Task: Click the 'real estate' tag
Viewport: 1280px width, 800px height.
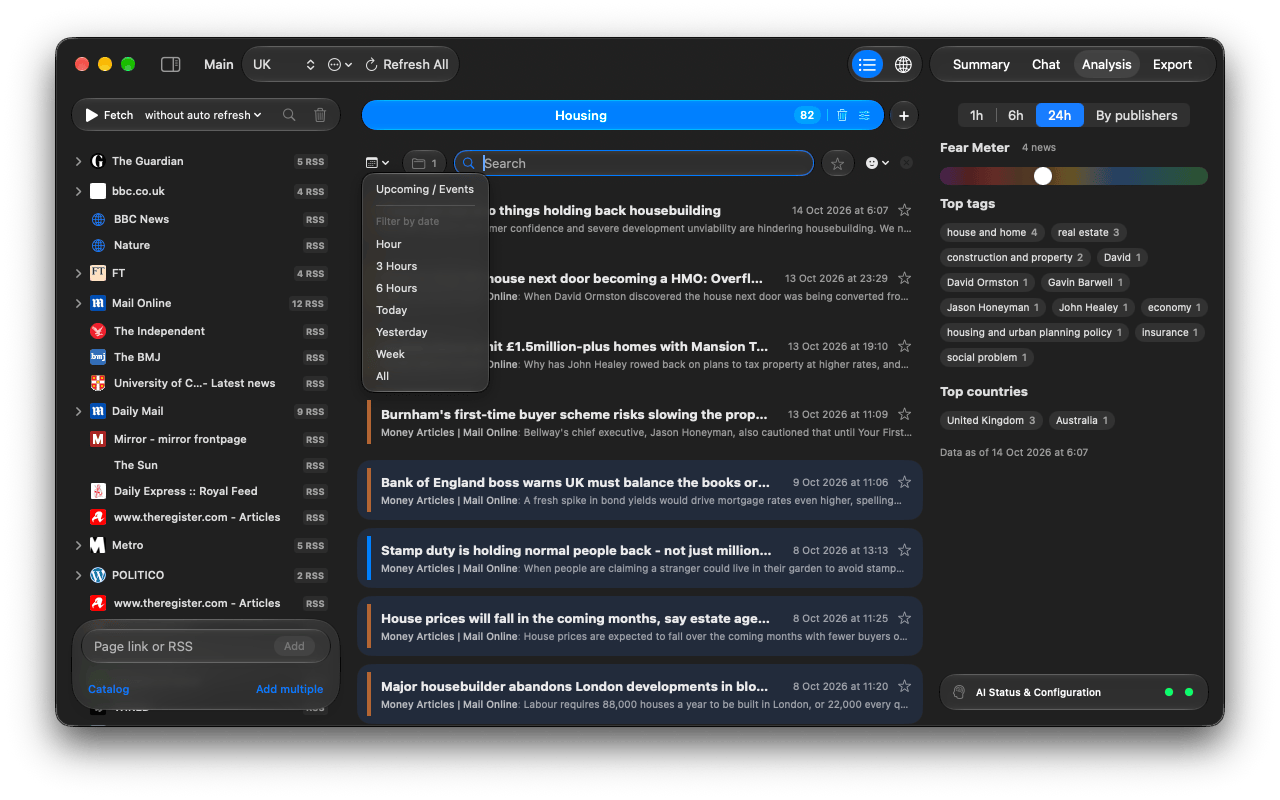Action: 1089,232
